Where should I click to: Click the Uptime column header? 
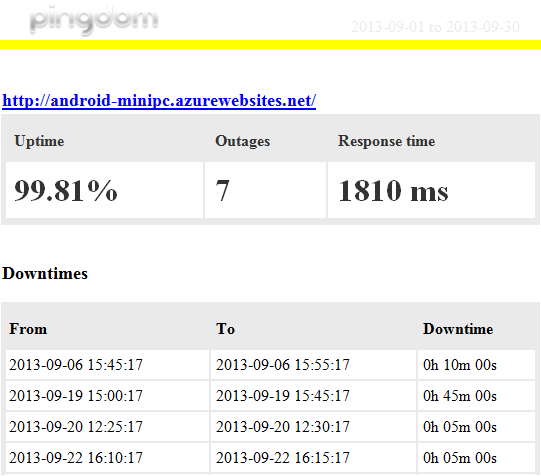tap(39, 141)
